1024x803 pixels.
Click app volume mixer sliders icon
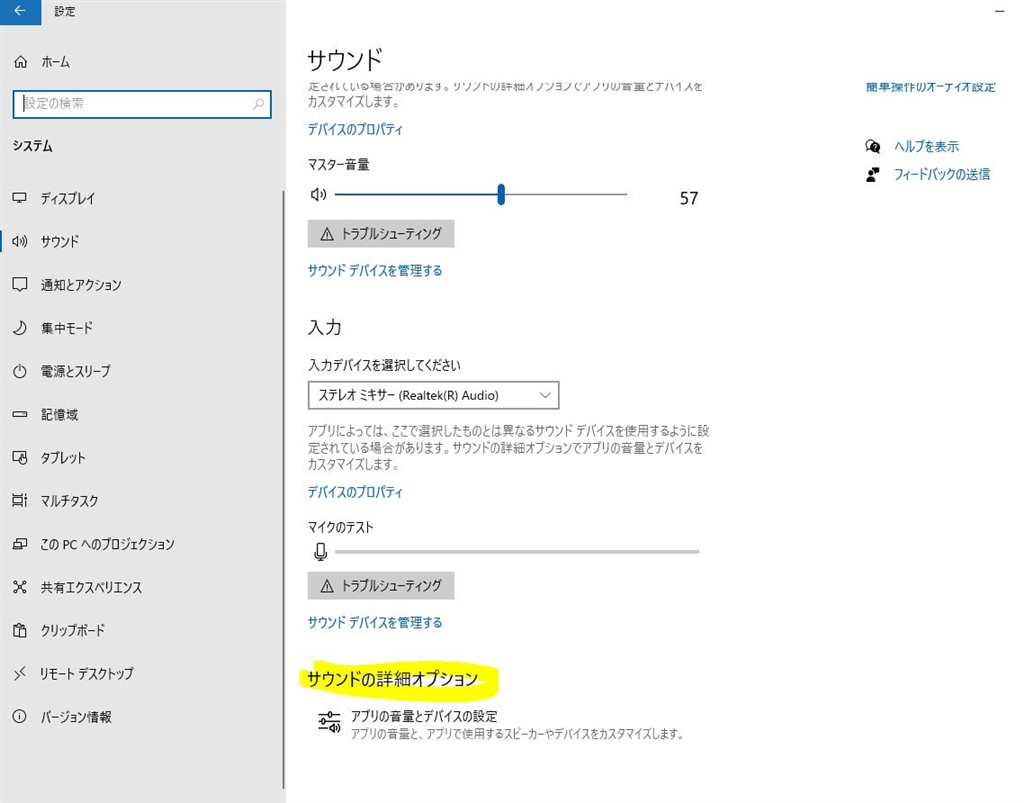coord(329,723)
